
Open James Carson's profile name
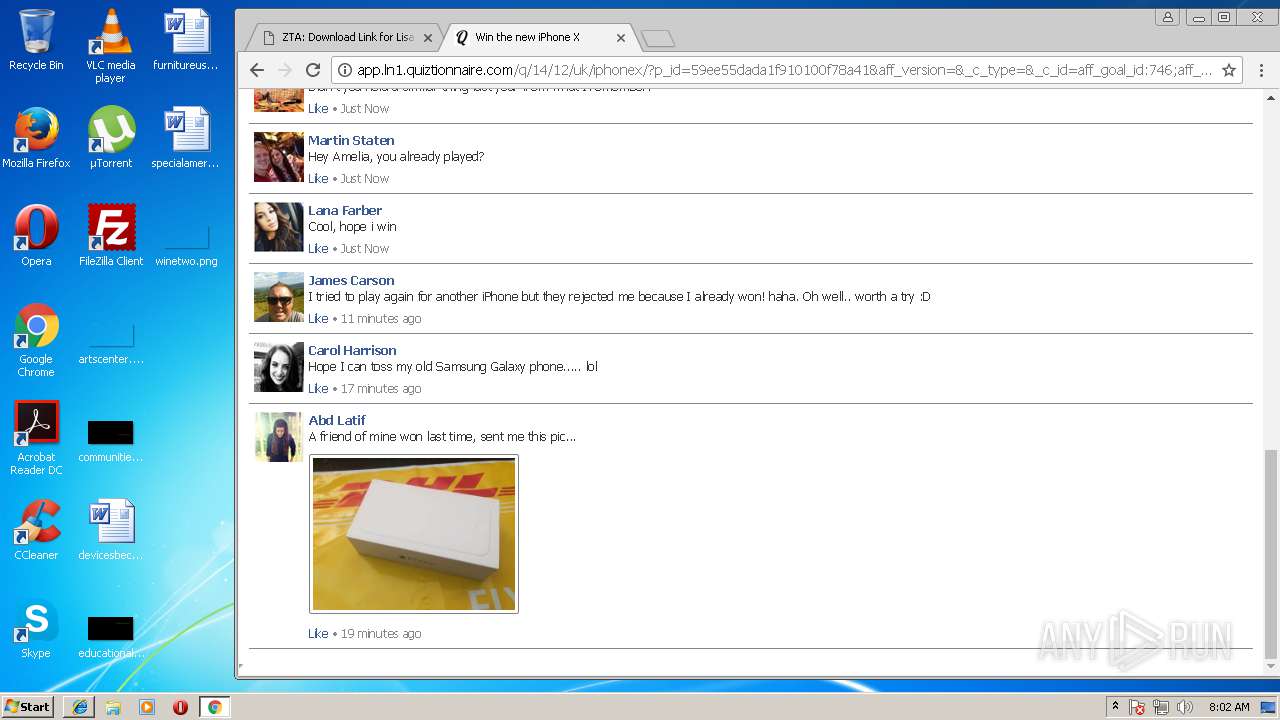coord(351,280)
